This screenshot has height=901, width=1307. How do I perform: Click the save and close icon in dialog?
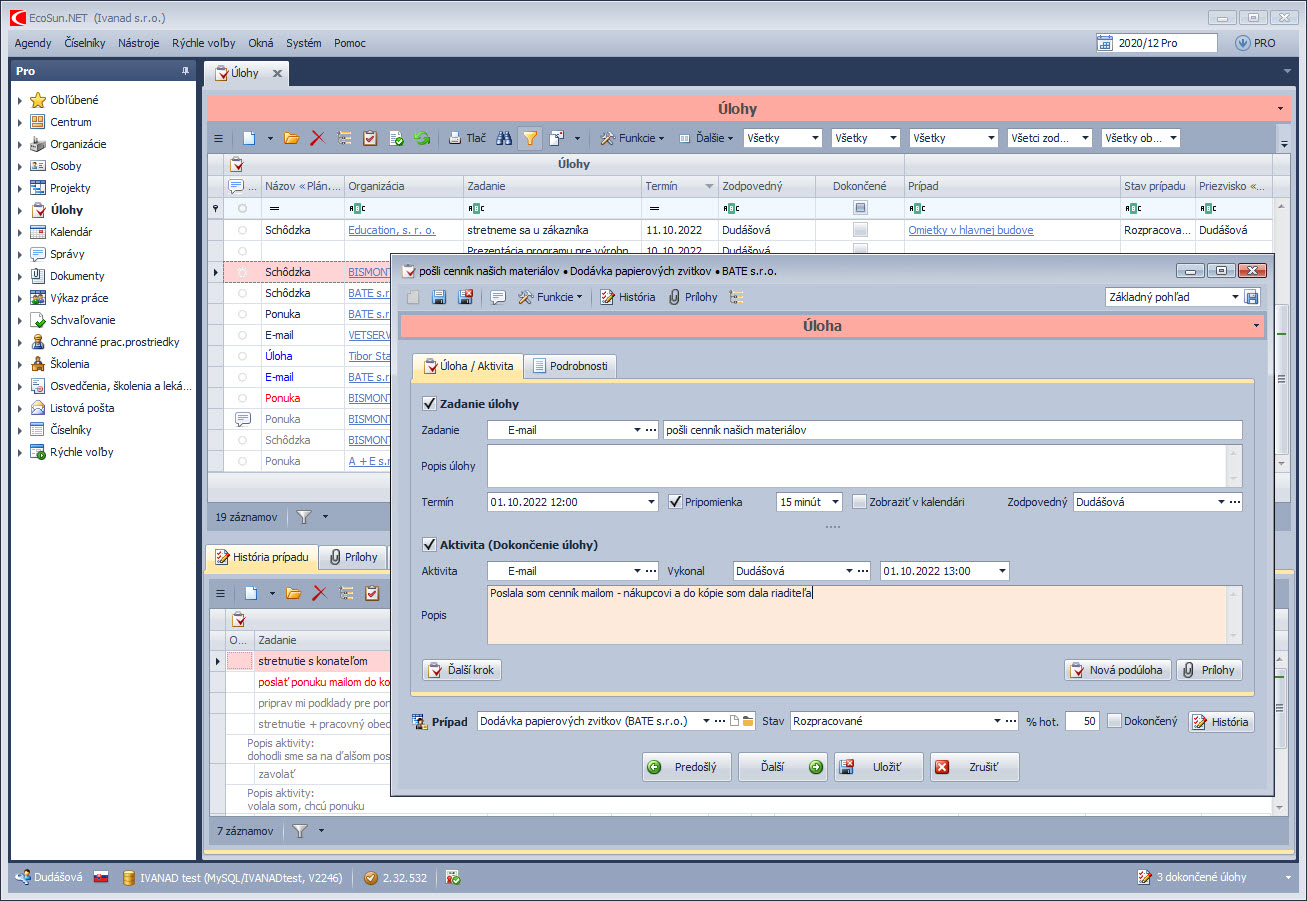465,297
